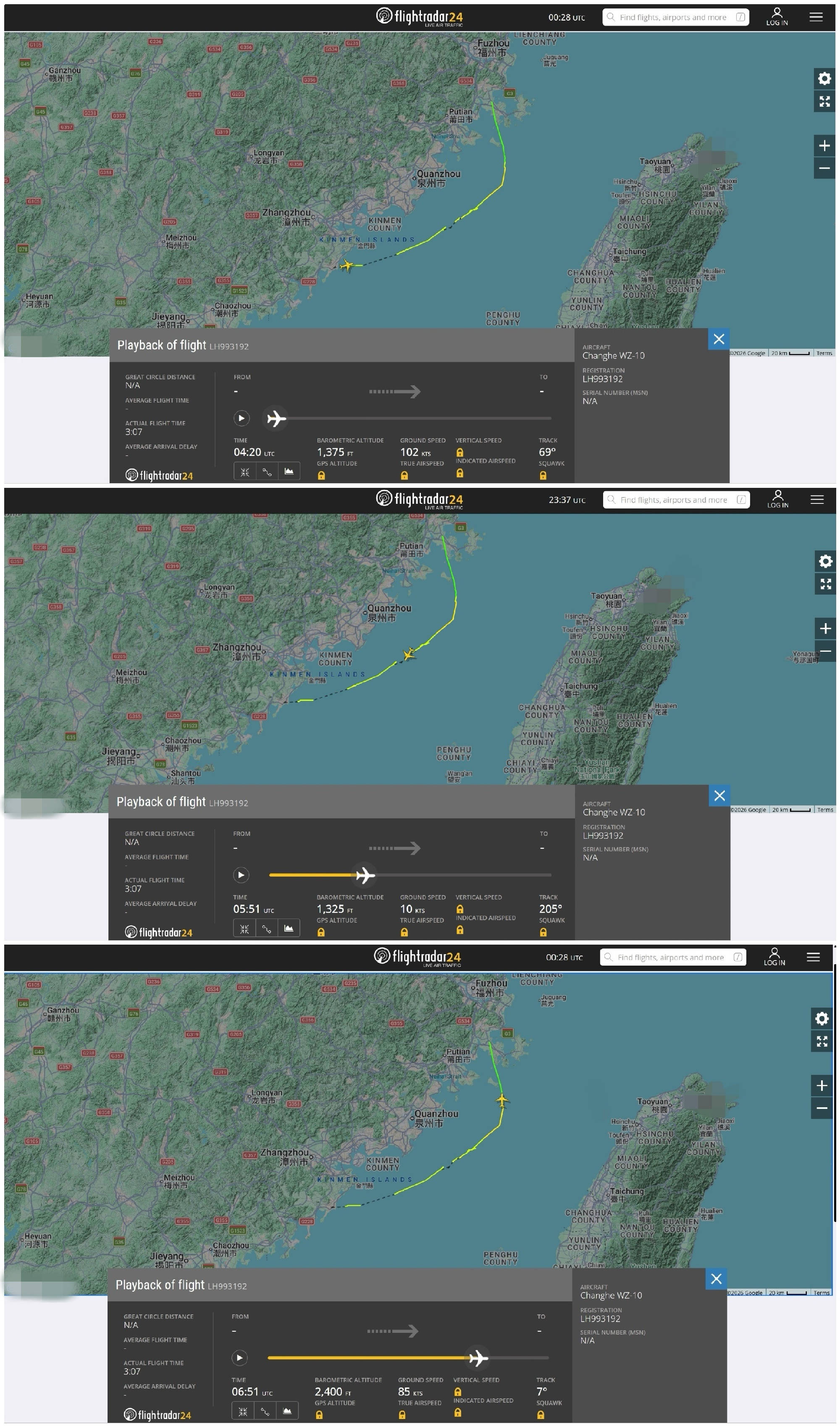Zoom out the map on 06:51 UTC view

click(x=822, y=1108)
